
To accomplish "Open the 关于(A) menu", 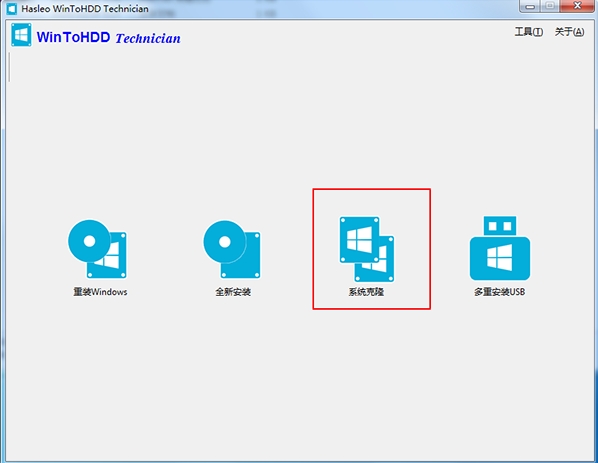I will coord(569,32).
